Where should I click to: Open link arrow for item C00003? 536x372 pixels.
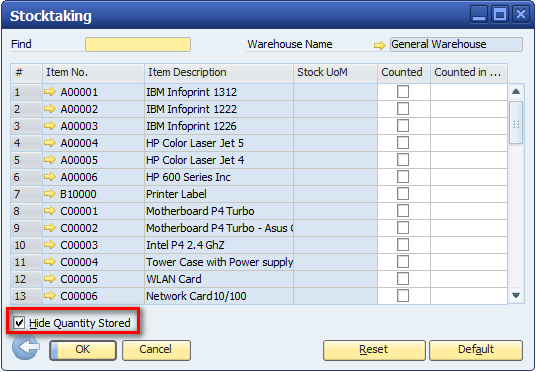50,244
